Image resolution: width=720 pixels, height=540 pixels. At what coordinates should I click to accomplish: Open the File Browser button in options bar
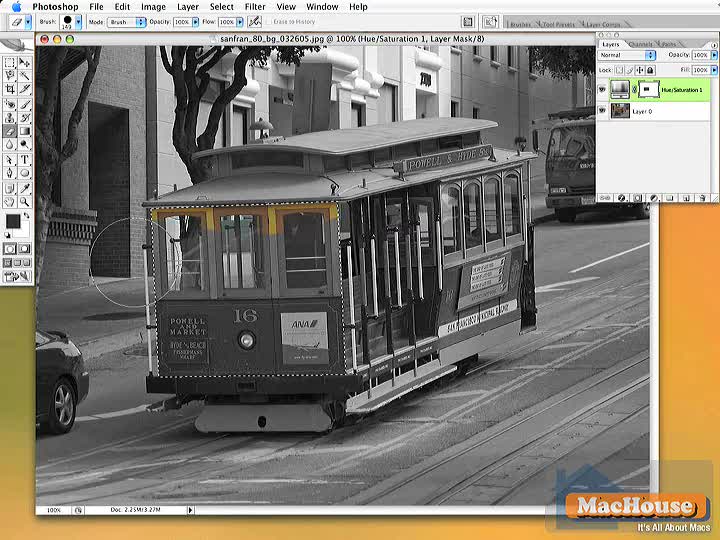[467, 22]
